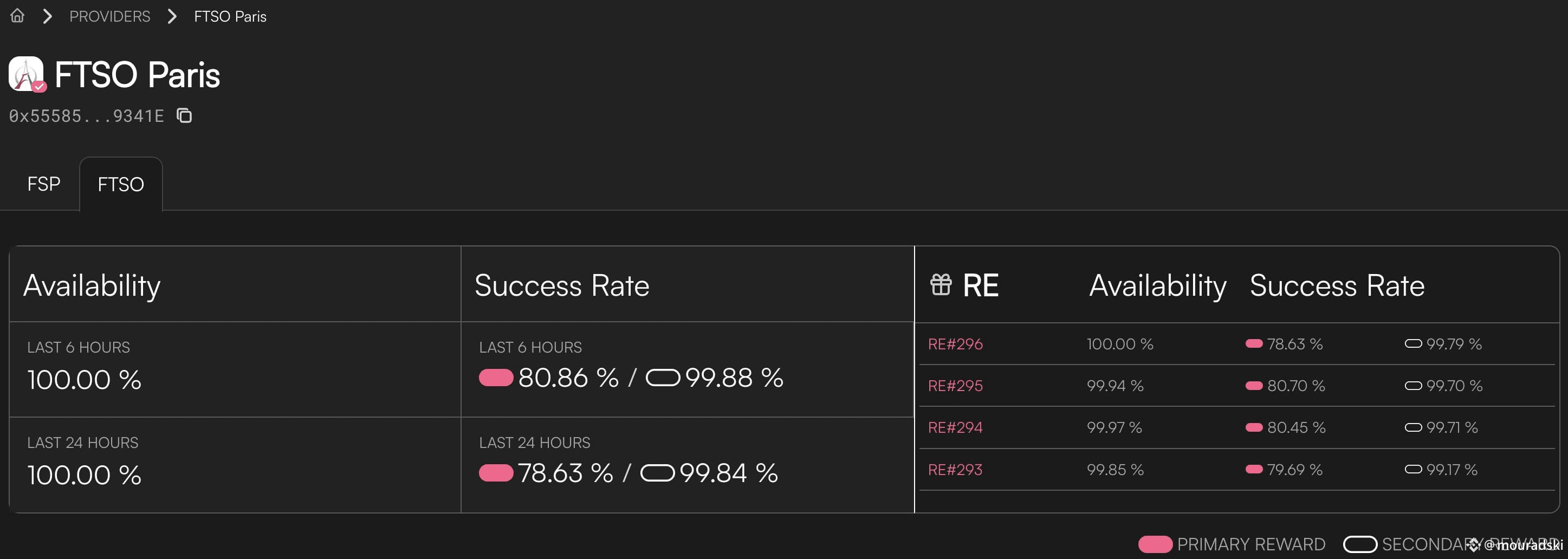Go to home via breadcrumb house icon
The height and width of the screenshot is (559, 1568).
[x=17, y=16]
